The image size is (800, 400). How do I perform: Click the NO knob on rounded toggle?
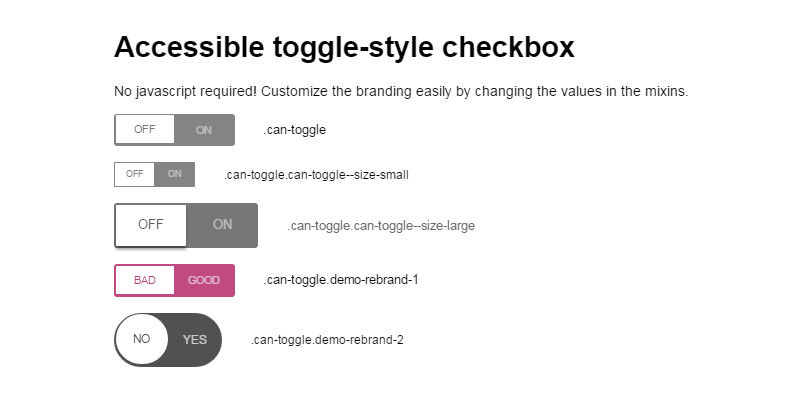pyautogui.click(x=142, y=339)
